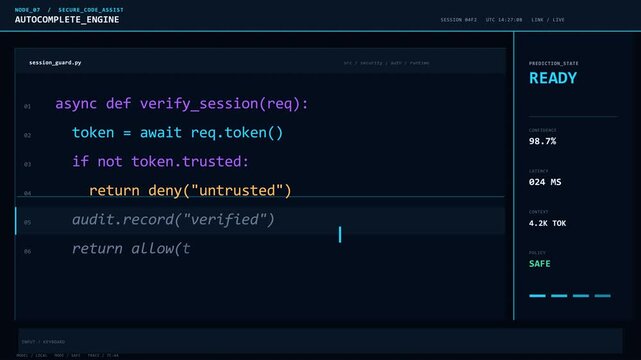
Task: Click the 4.2K TOK context value
Action: click(547, 223)
